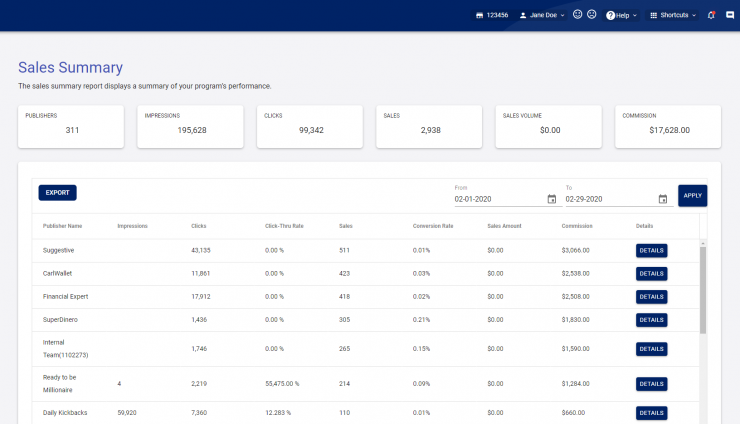
Task: Click the SuperDinero publisher name
Action: point(60,320)
